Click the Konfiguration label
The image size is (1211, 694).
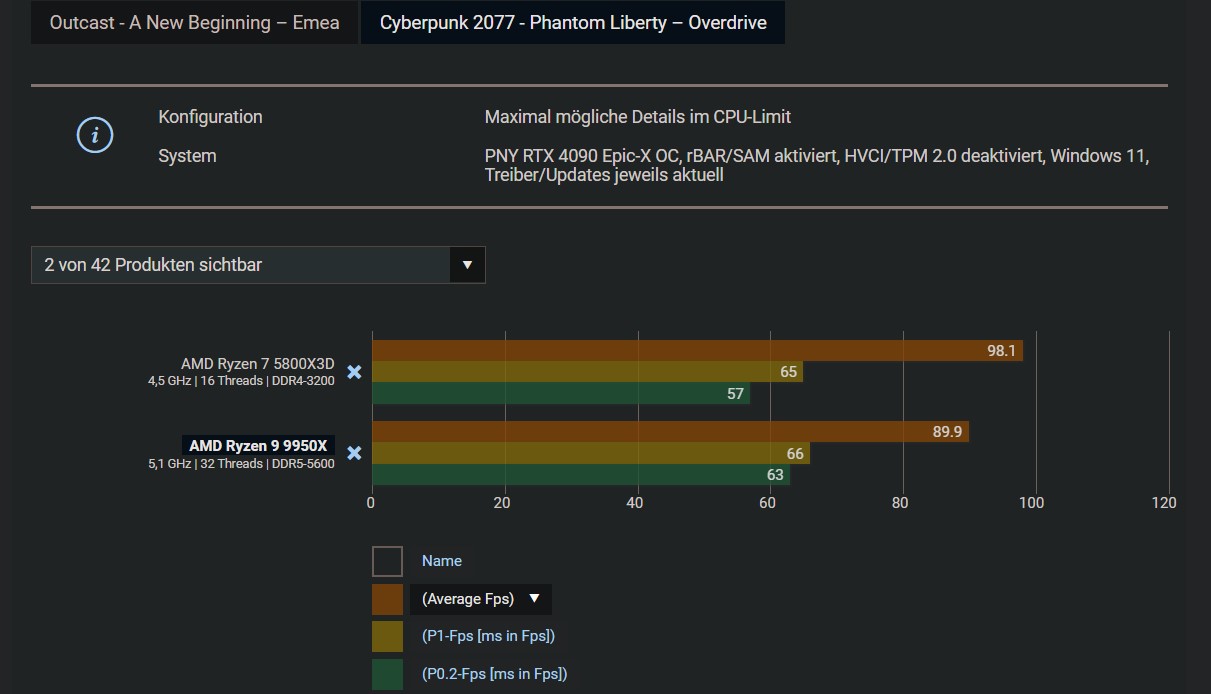point(210,117)
